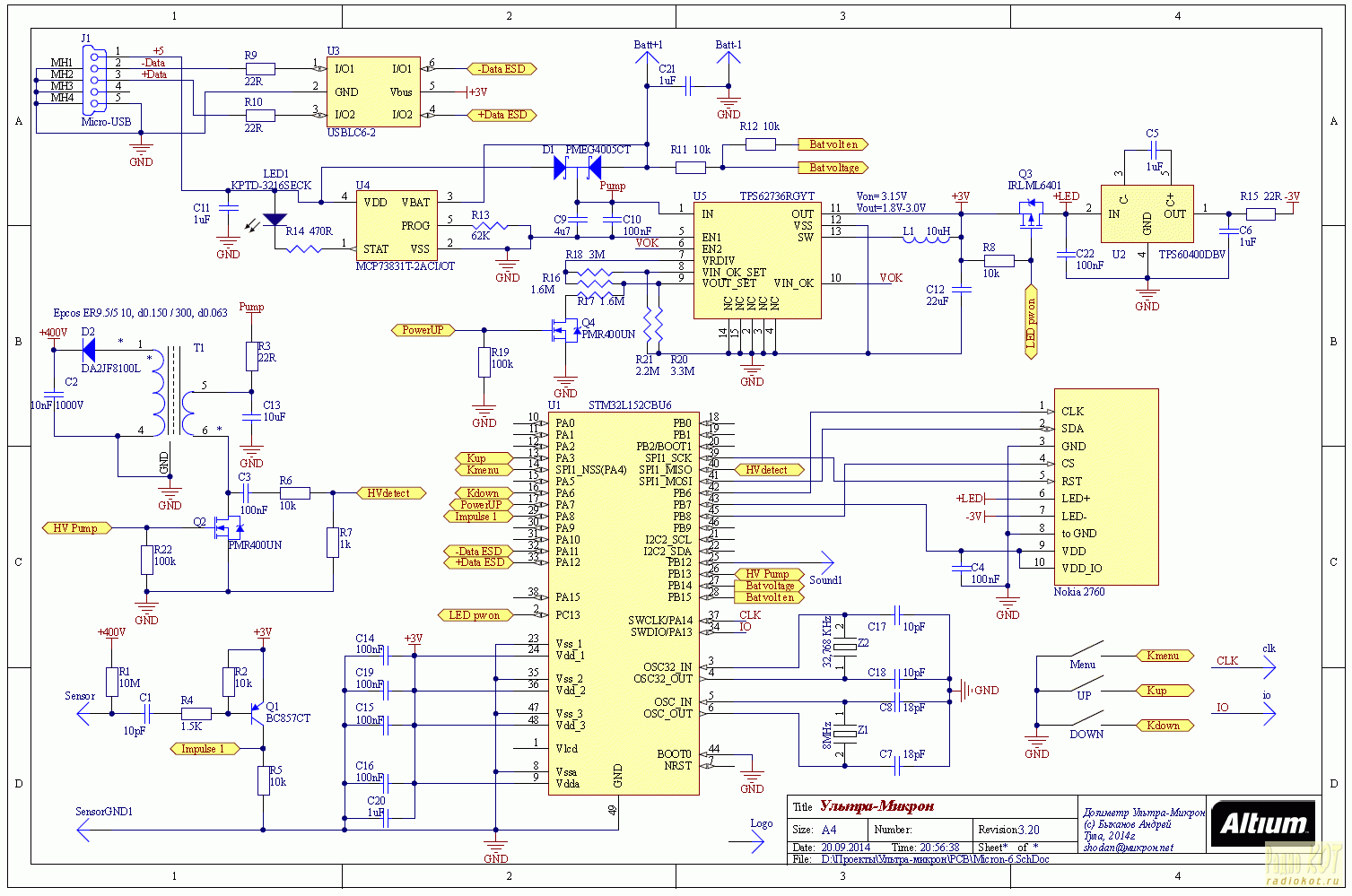The height and width of the screenshot is (896, 1352).
Task: Click the Ультра-Микрон title text
Action: [877, 806]
